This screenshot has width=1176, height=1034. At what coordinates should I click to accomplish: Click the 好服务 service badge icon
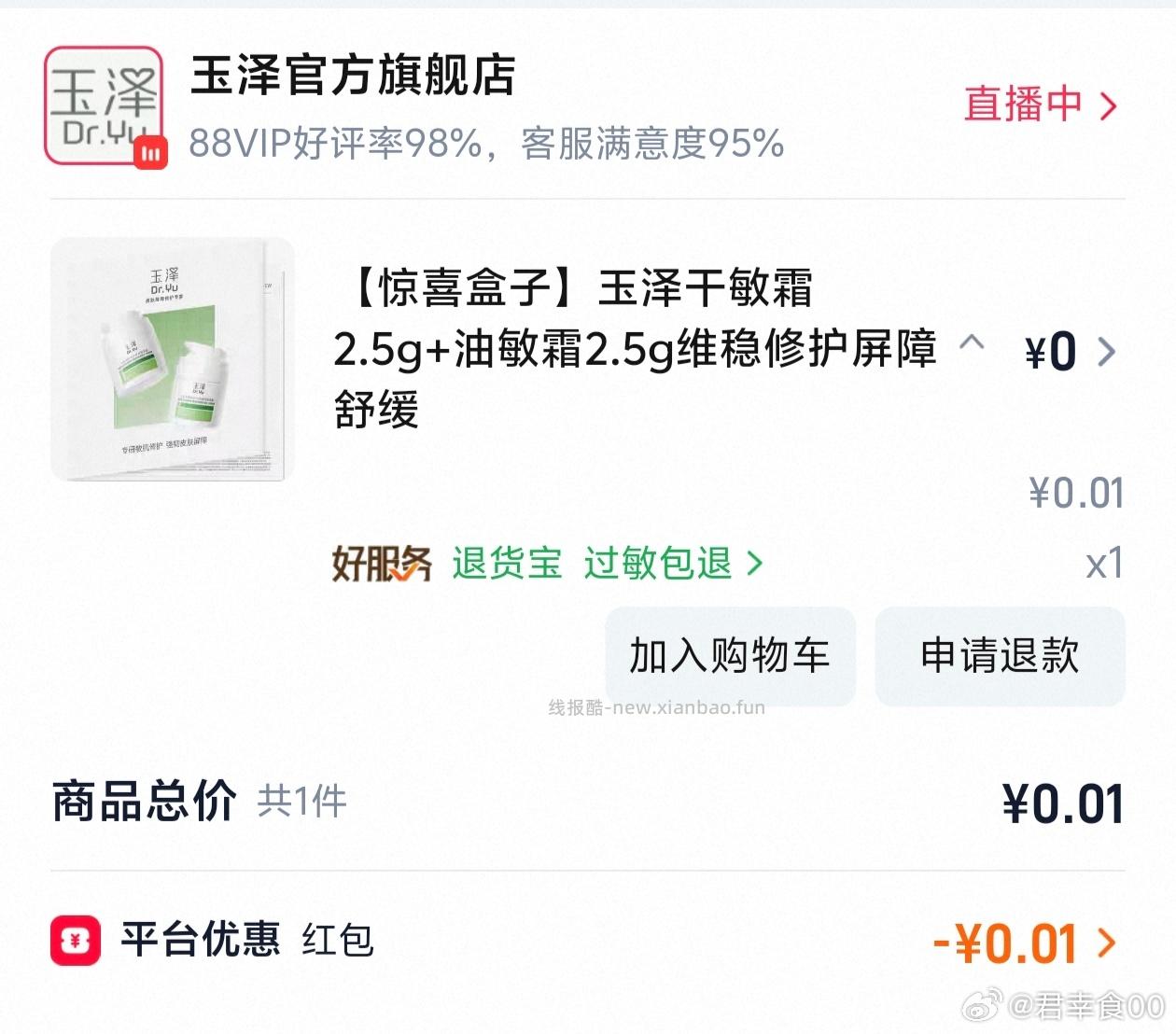pyautogui.click(x=381, y=564)
